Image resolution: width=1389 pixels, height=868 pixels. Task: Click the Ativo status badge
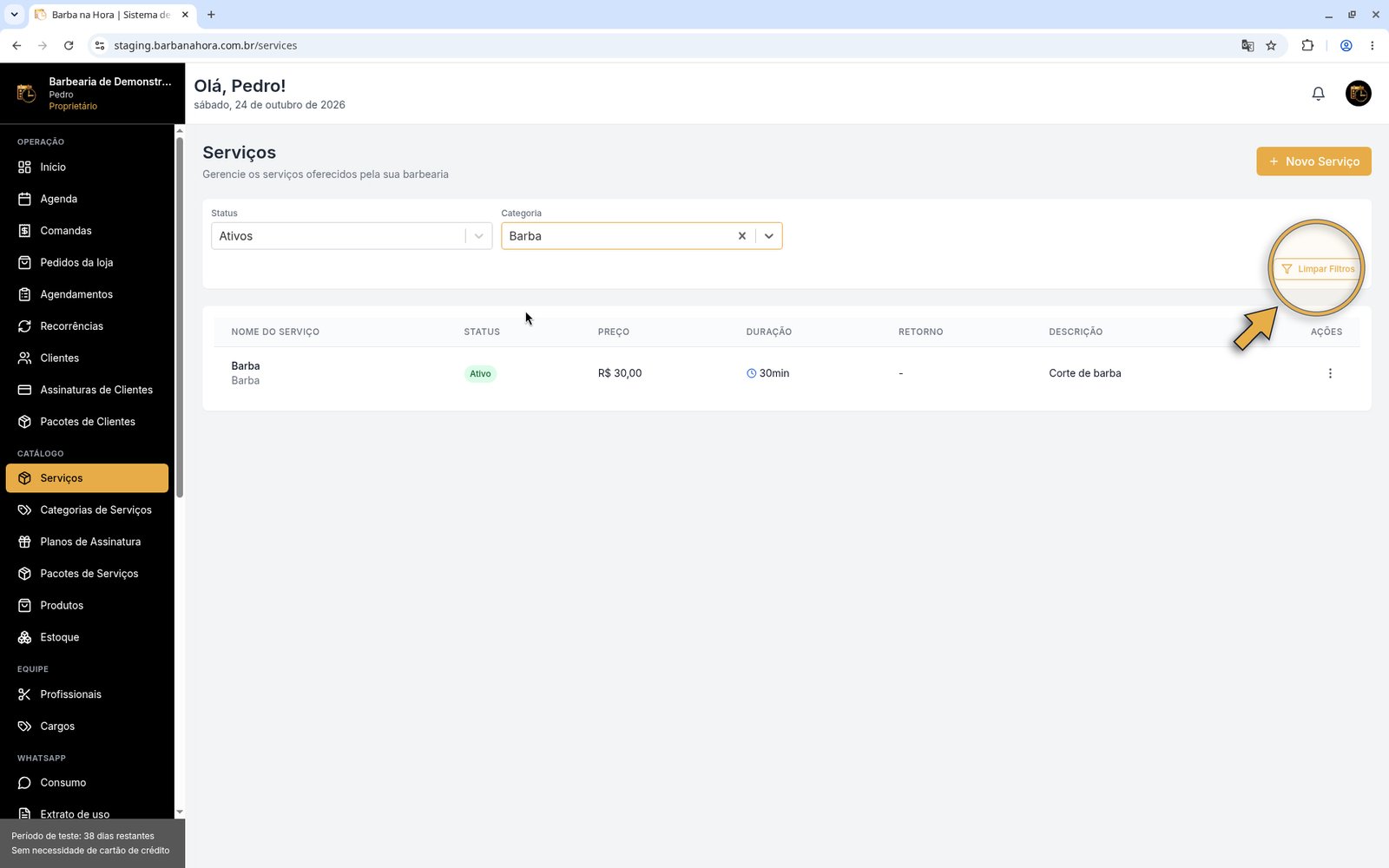[x=480, y=374]
